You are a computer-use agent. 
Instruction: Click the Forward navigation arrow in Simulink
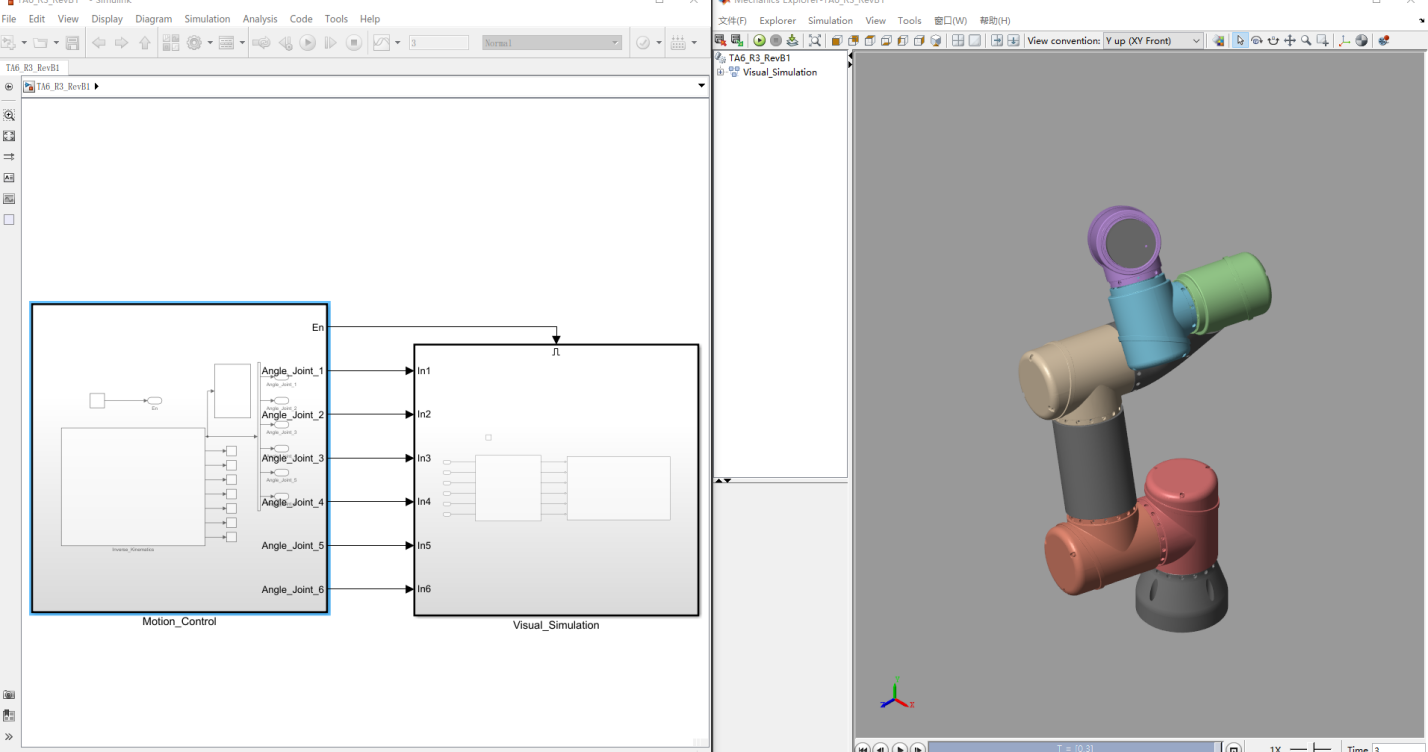point(121,43)
